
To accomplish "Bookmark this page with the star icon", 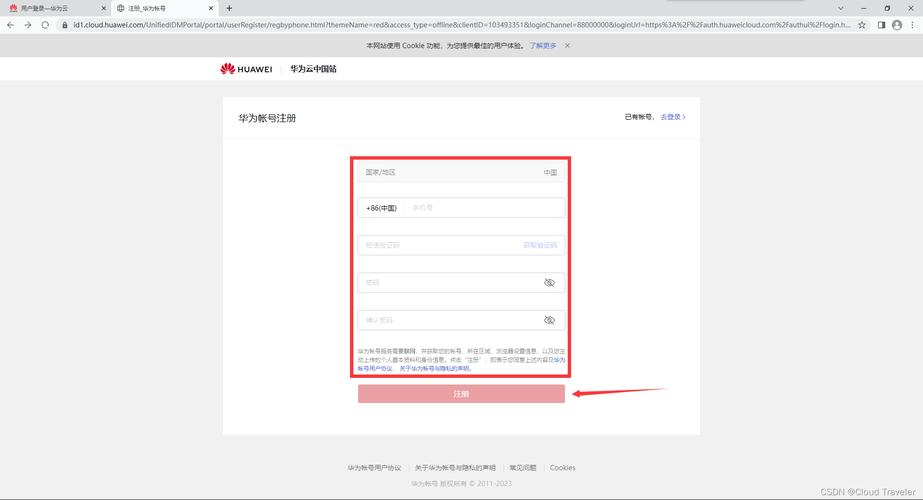I will click(862, 25).
